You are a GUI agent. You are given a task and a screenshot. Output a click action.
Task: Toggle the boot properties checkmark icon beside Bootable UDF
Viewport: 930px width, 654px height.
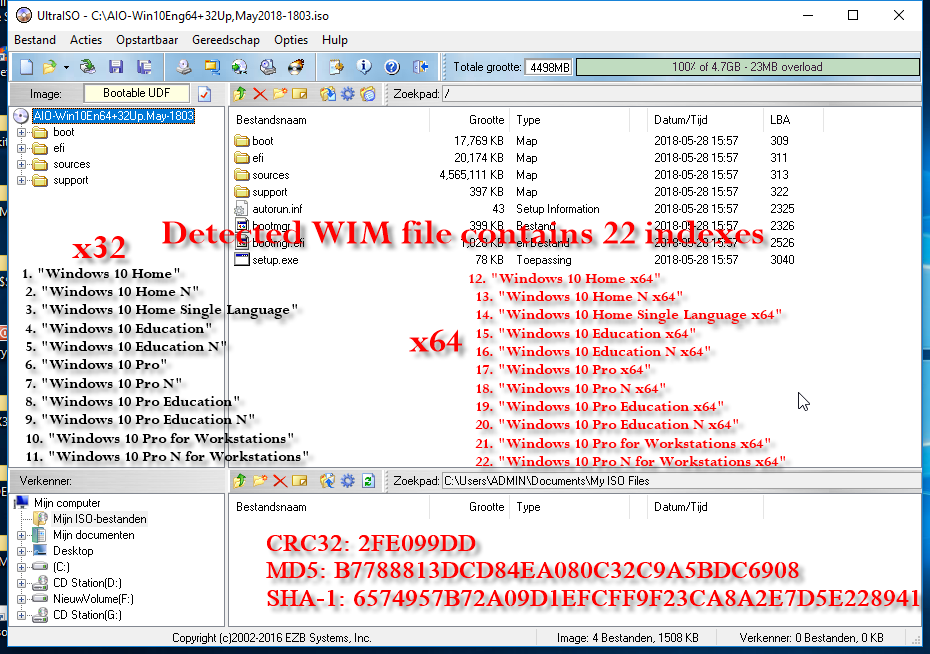[x=205, y=94]
